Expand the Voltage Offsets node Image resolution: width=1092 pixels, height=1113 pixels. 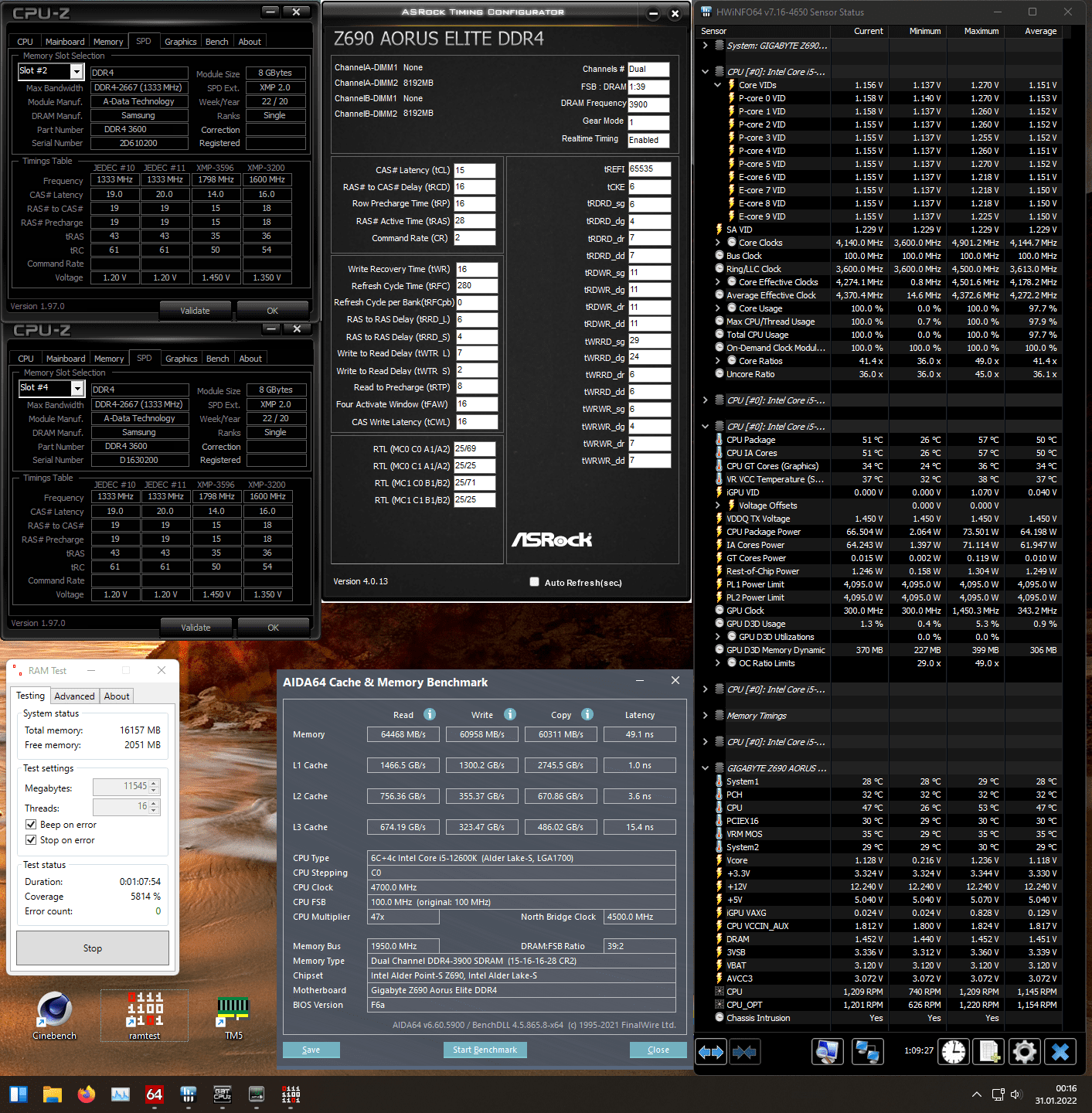click(717, 505)
